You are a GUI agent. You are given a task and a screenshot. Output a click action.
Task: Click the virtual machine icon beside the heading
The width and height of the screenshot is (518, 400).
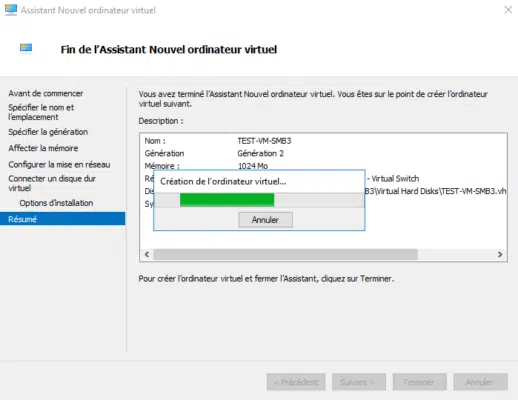coord(26,49)
